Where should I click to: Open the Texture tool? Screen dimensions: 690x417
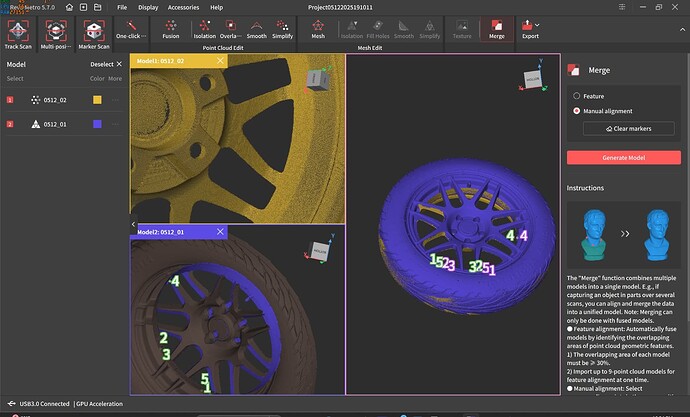coord(462,29)
